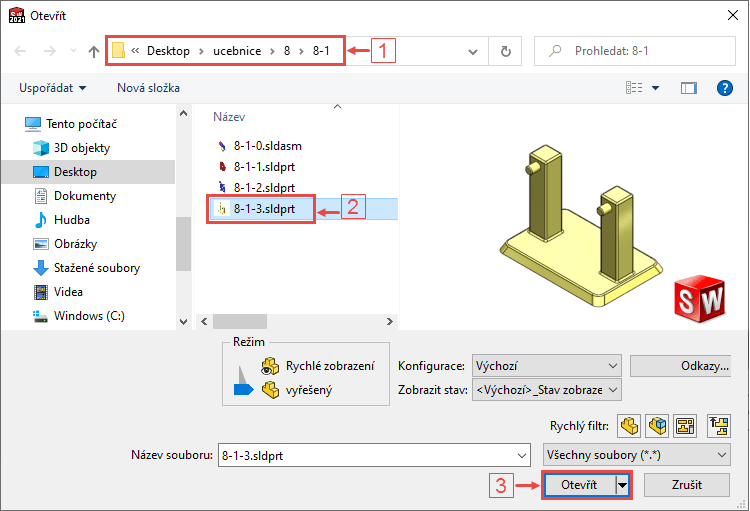Click the Obrázky pictures icon

point(41,244)
